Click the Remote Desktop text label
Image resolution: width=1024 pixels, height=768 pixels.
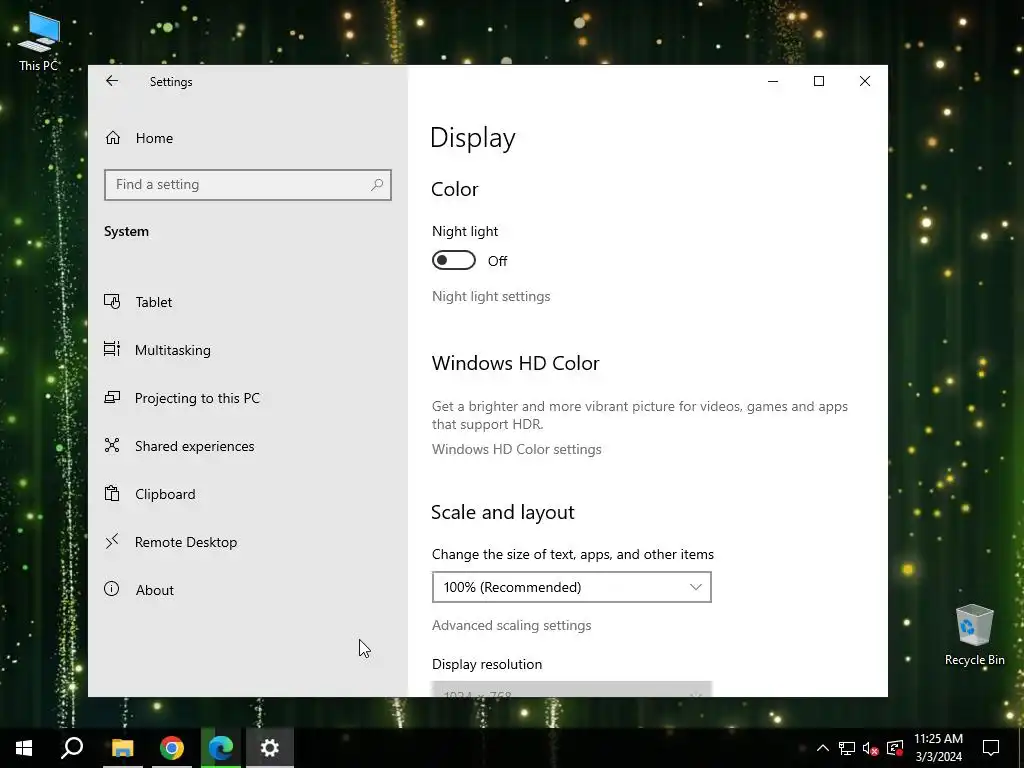click(186, 542)
